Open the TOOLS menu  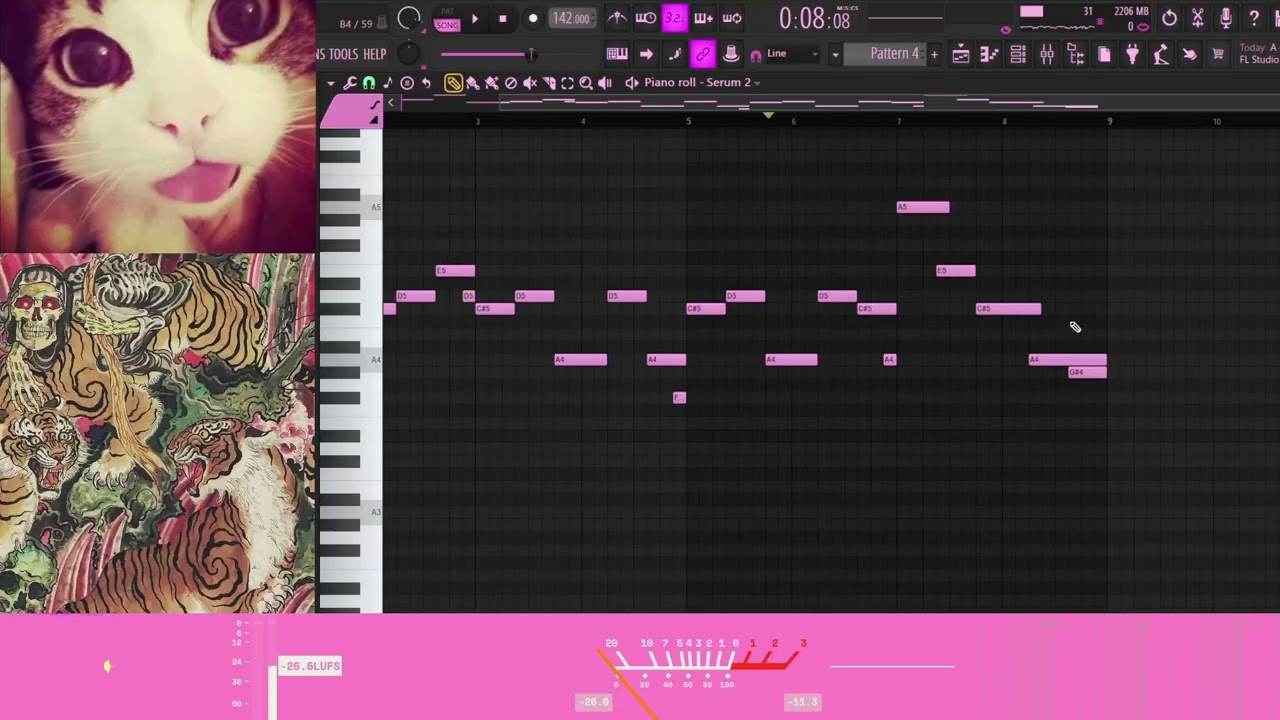click(x=343, y=54)
